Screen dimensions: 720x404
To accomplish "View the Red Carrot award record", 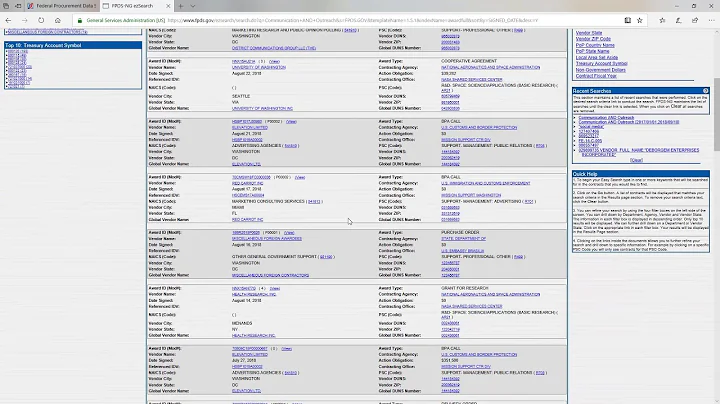I will coord(300,177).
